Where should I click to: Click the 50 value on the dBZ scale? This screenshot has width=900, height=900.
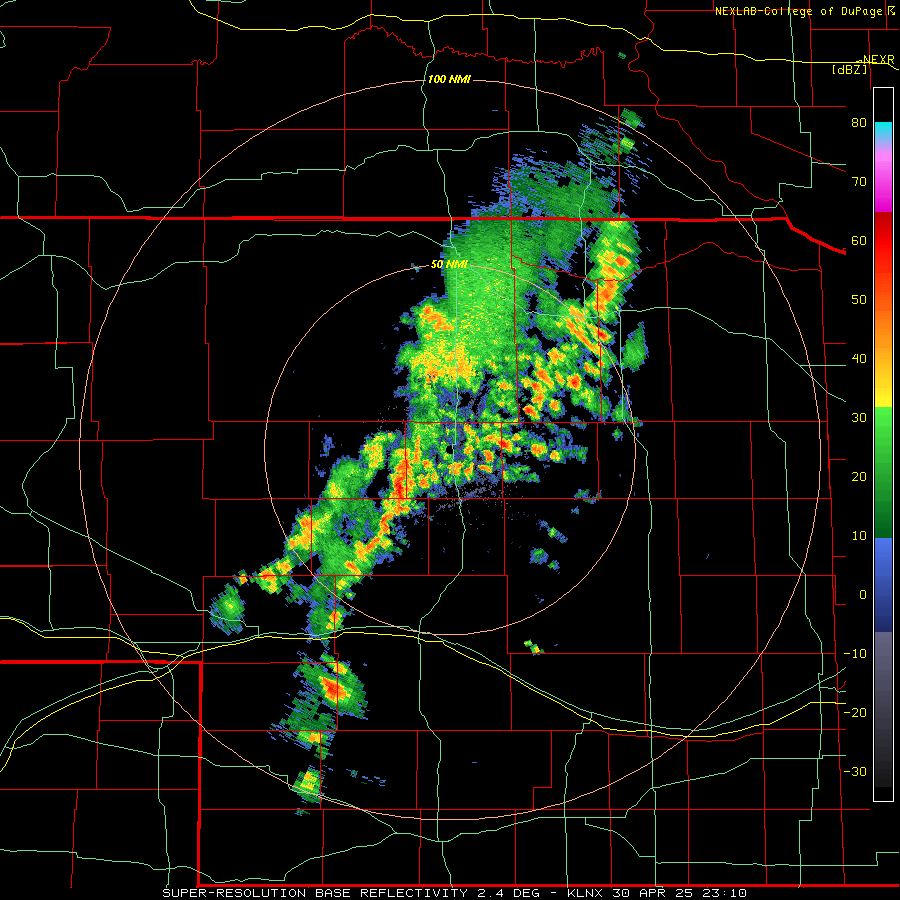pos(859,300)
